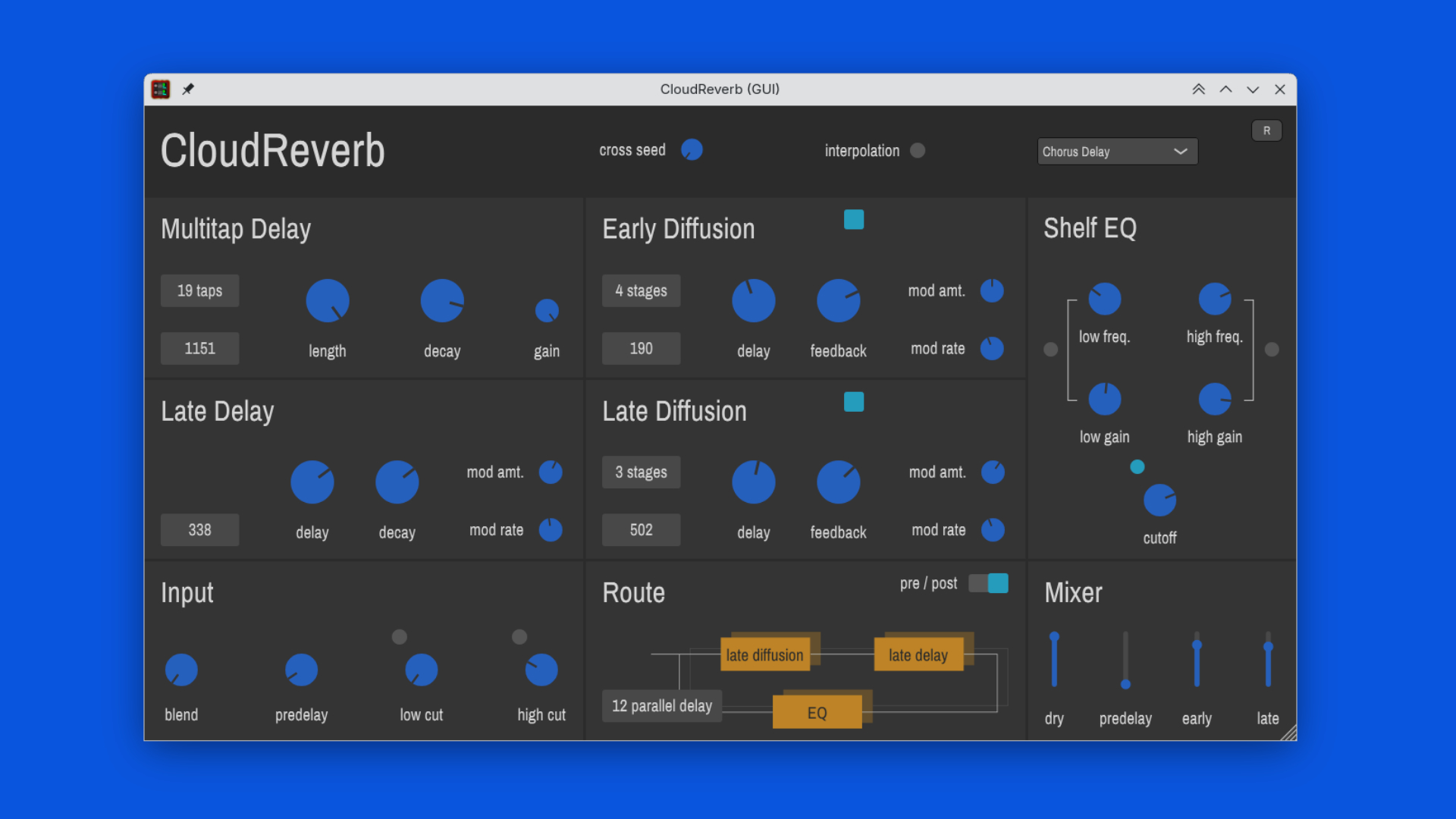Toggle the Input low cut enable dot
The height and width of the screenshot is (819, 1456).
coord(400,637)
